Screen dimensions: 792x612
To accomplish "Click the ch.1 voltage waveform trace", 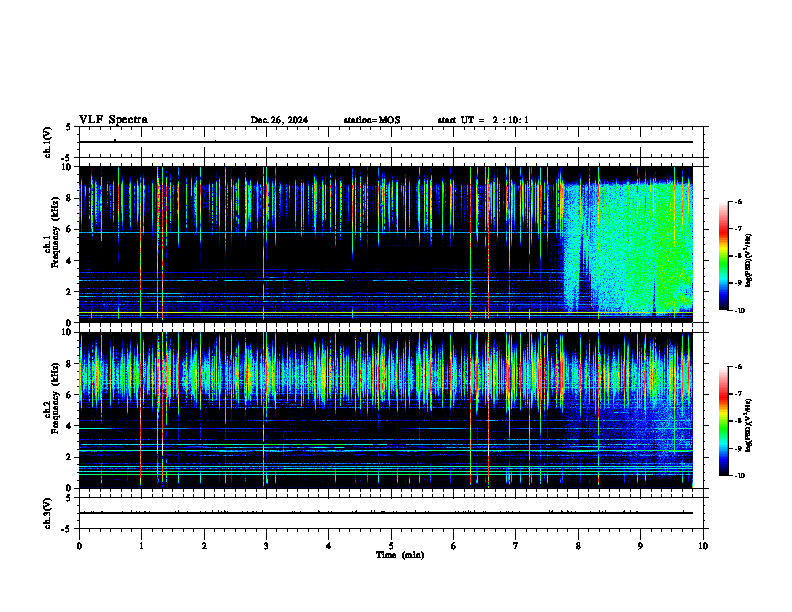I will point(386,142).
